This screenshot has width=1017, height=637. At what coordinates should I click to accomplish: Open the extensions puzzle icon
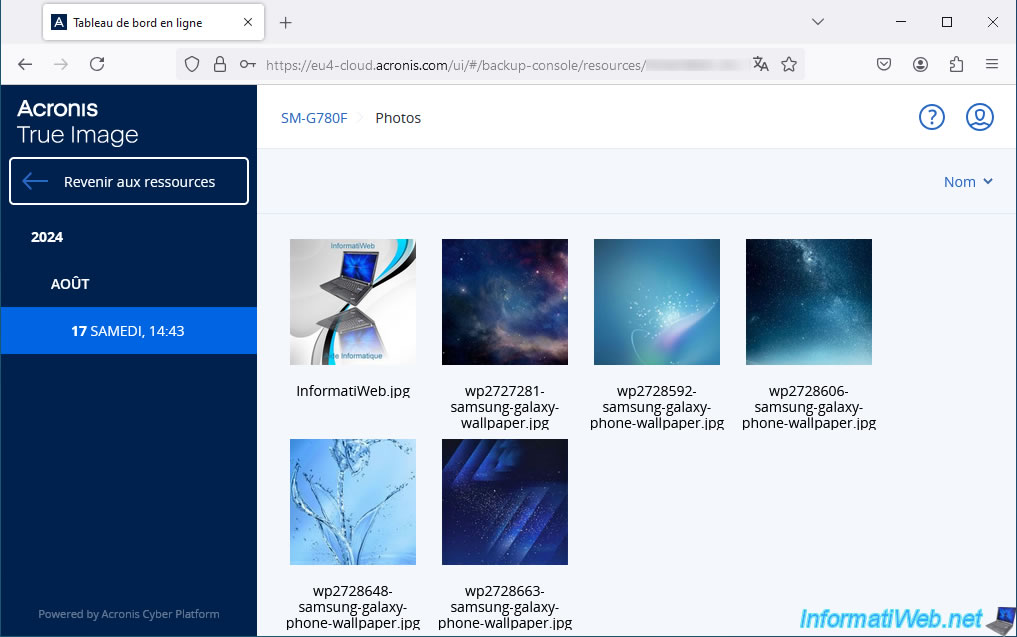[956, 64]
